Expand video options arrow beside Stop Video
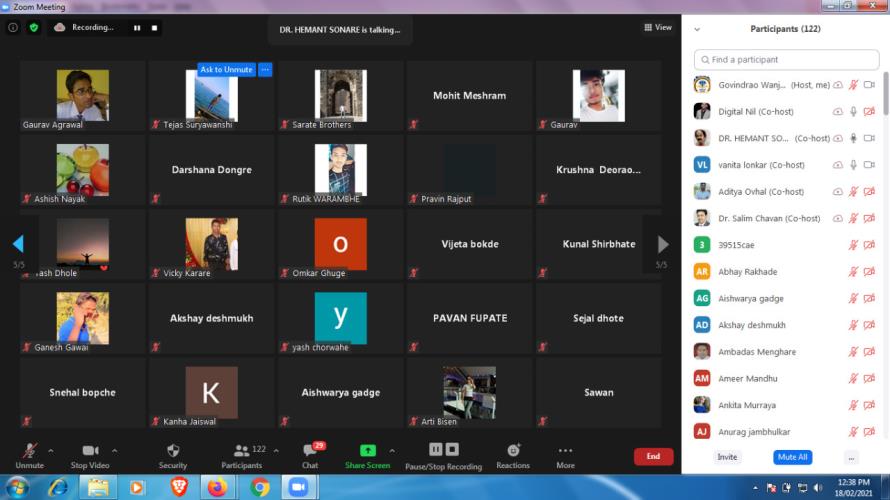This screenshot has width=890, height=500. point(114,451)
